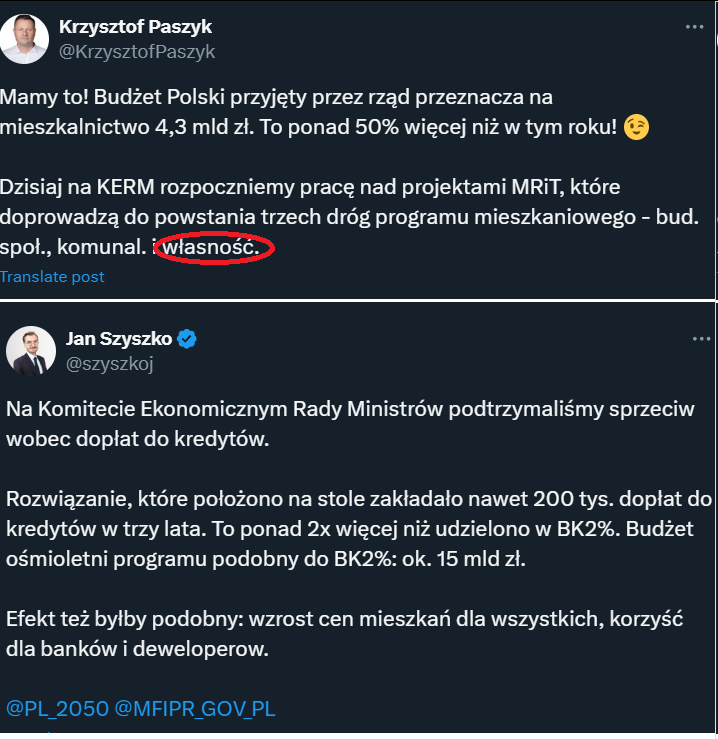This screenshot has width=718, height=739.
Task: Click Jan Szyszko's blue verified badge
Action: [x=187, y=339]
